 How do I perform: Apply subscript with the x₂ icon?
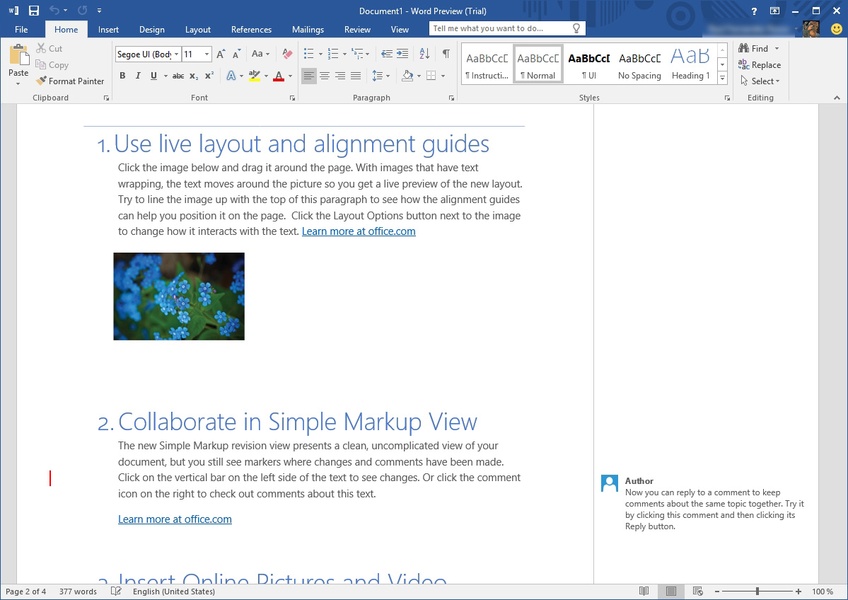194,76
